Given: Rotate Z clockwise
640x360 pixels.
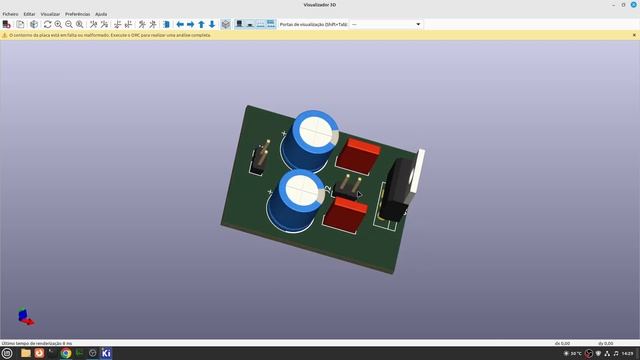Looking at the screenshot, I should pos(142,24).
